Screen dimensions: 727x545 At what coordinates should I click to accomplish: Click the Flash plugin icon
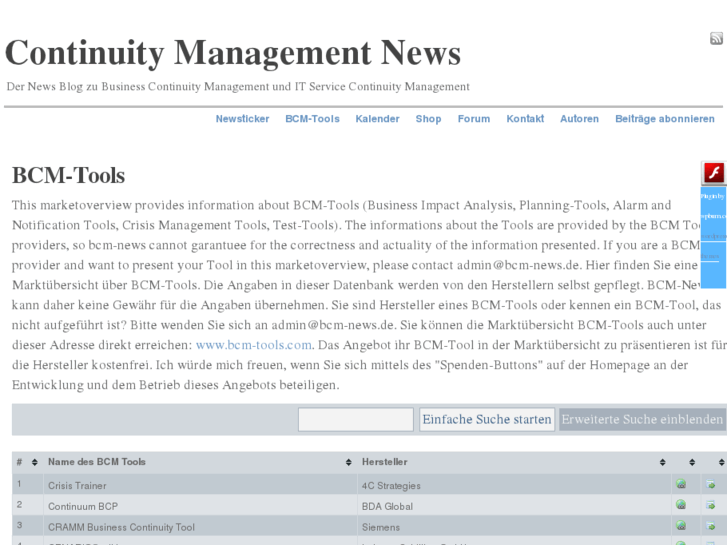point(714,173)
